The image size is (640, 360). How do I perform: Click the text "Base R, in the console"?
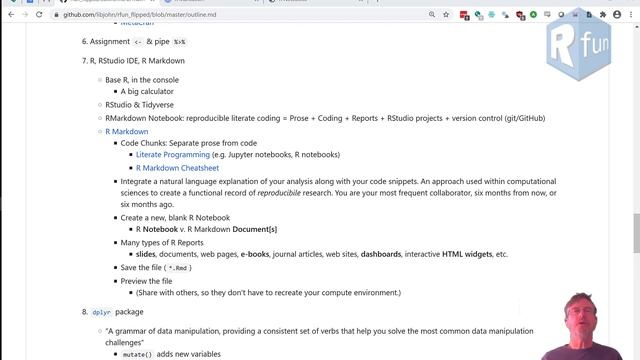pos(142,80)
